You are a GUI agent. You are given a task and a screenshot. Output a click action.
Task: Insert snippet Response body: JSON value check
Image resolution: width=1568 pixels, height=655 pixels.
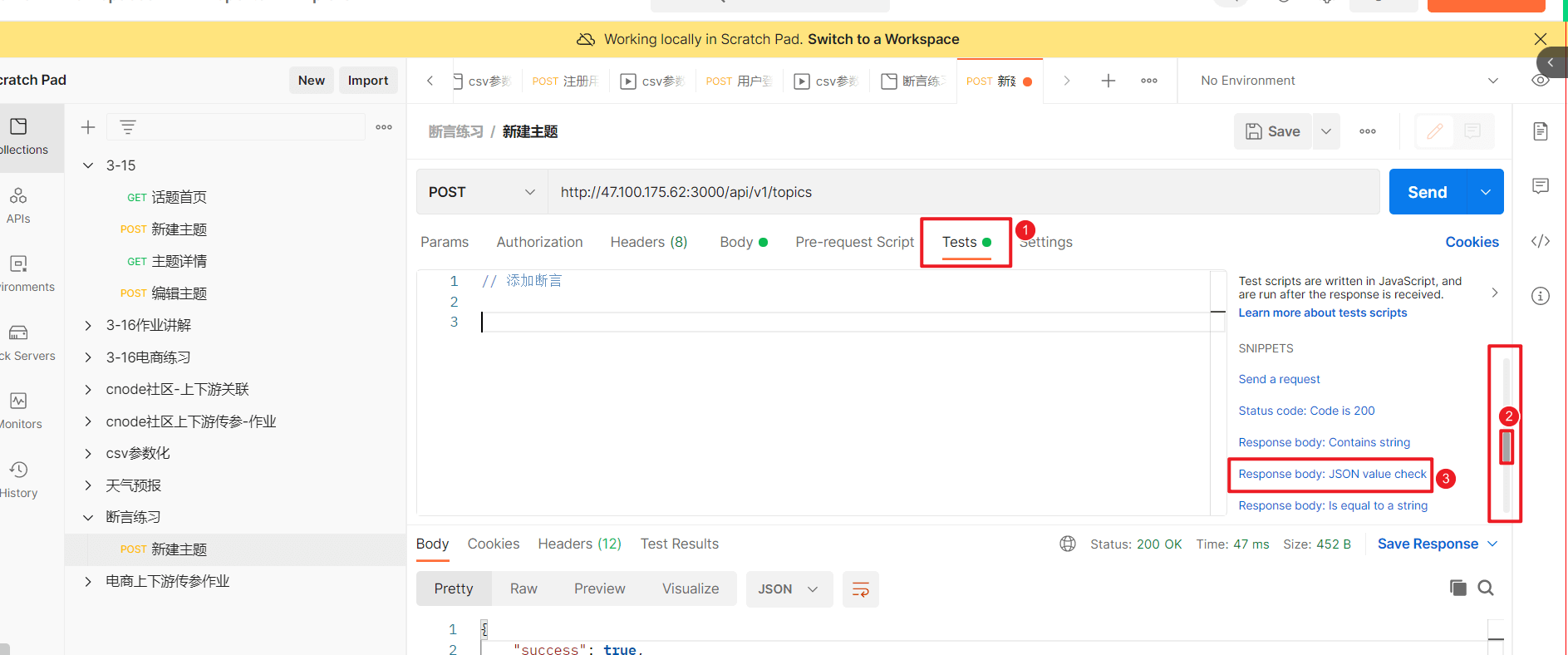tap(1332, 474)
